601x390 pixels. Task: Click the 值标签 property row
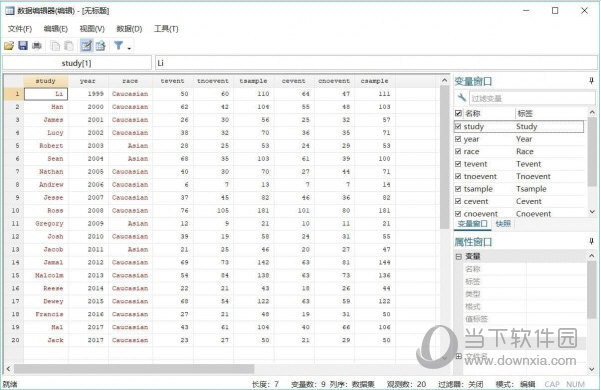click(525, 319)
